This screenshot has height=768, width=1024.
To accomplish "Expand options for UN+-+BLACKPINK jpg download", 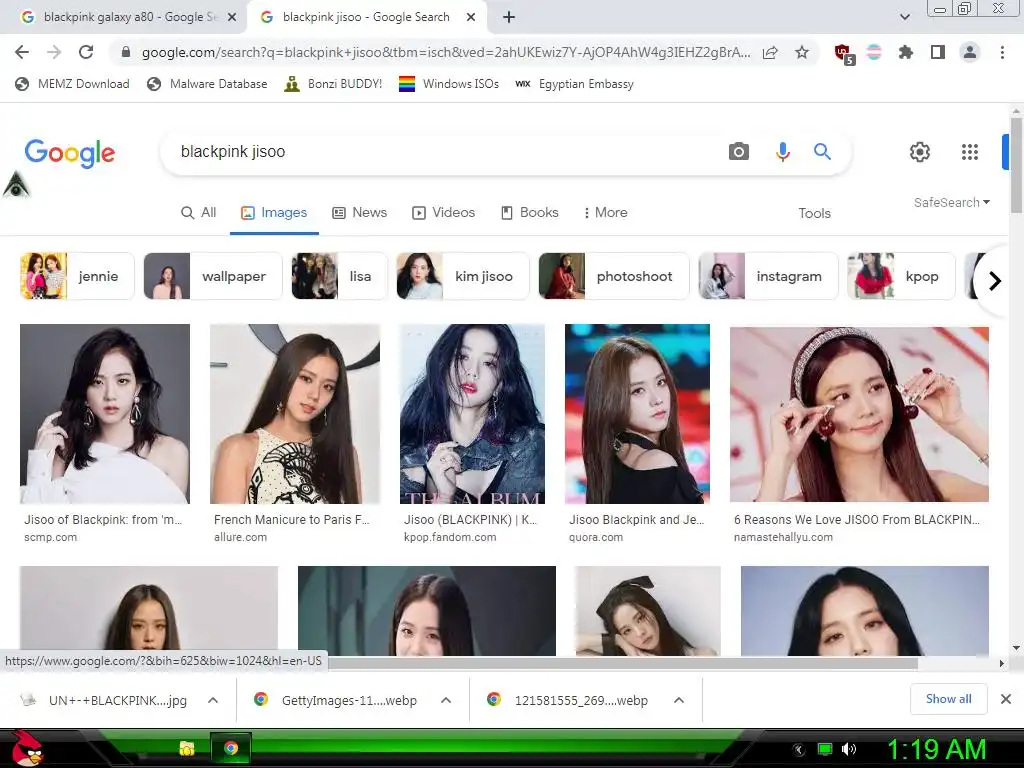I will [x=213, y=700].
